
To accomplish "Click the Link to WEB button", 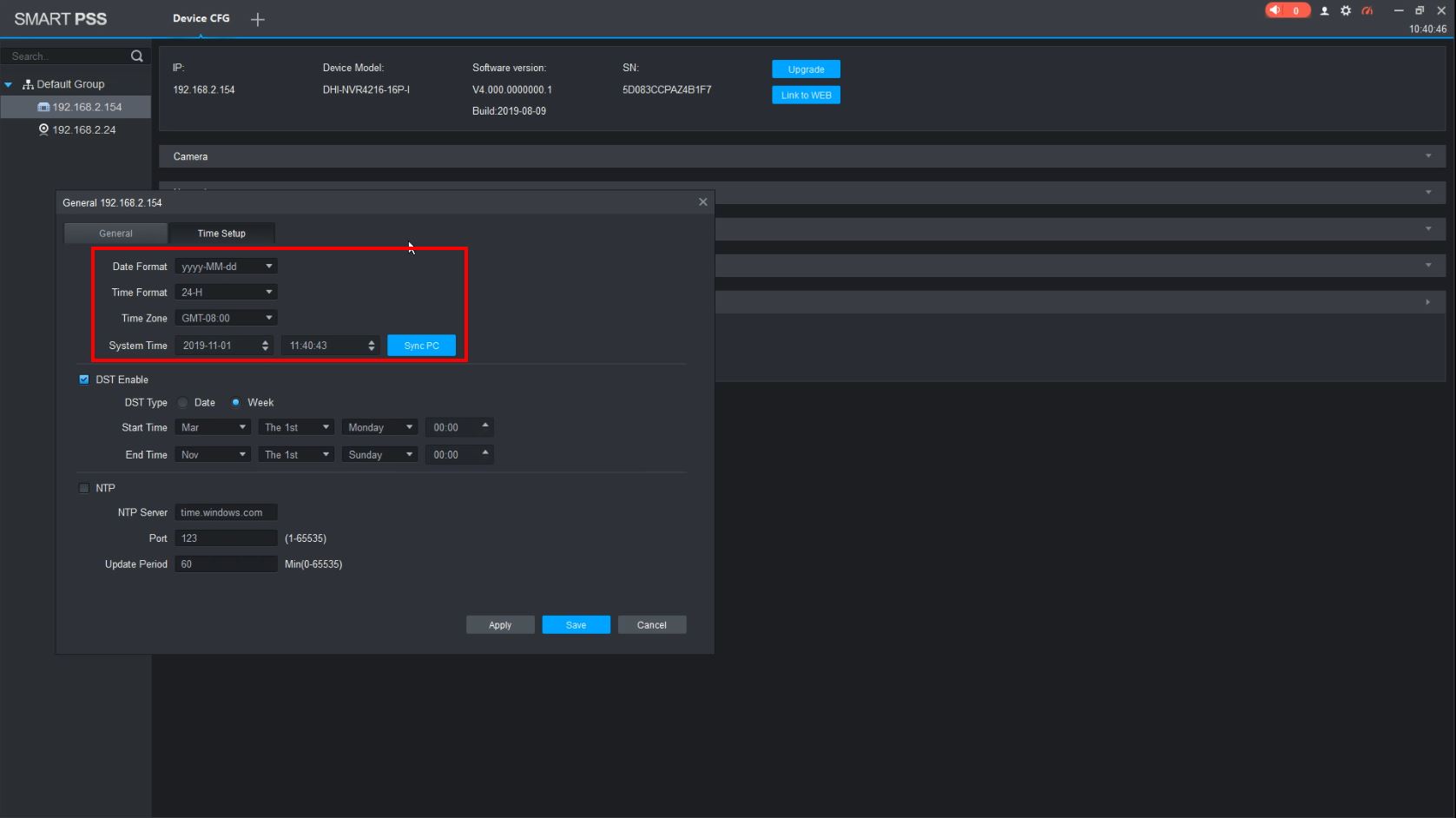I will [806, 96].
